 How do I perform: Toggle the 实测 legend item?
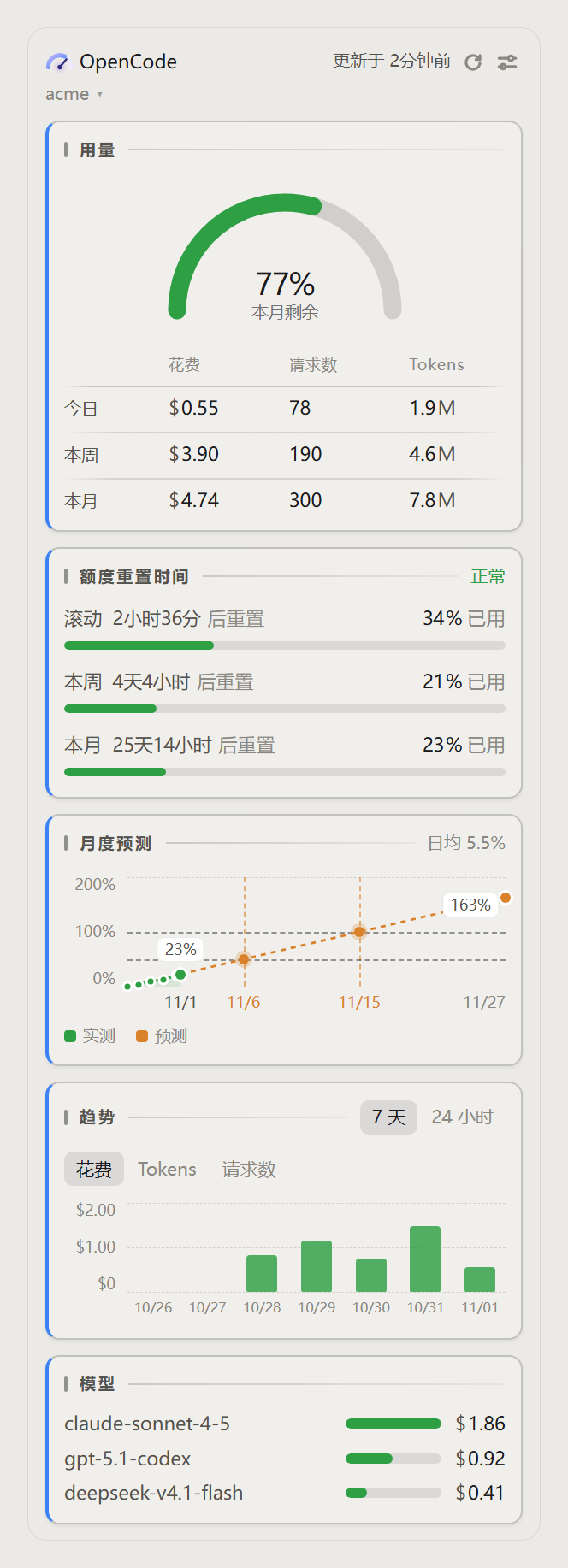click(90, 1036)
